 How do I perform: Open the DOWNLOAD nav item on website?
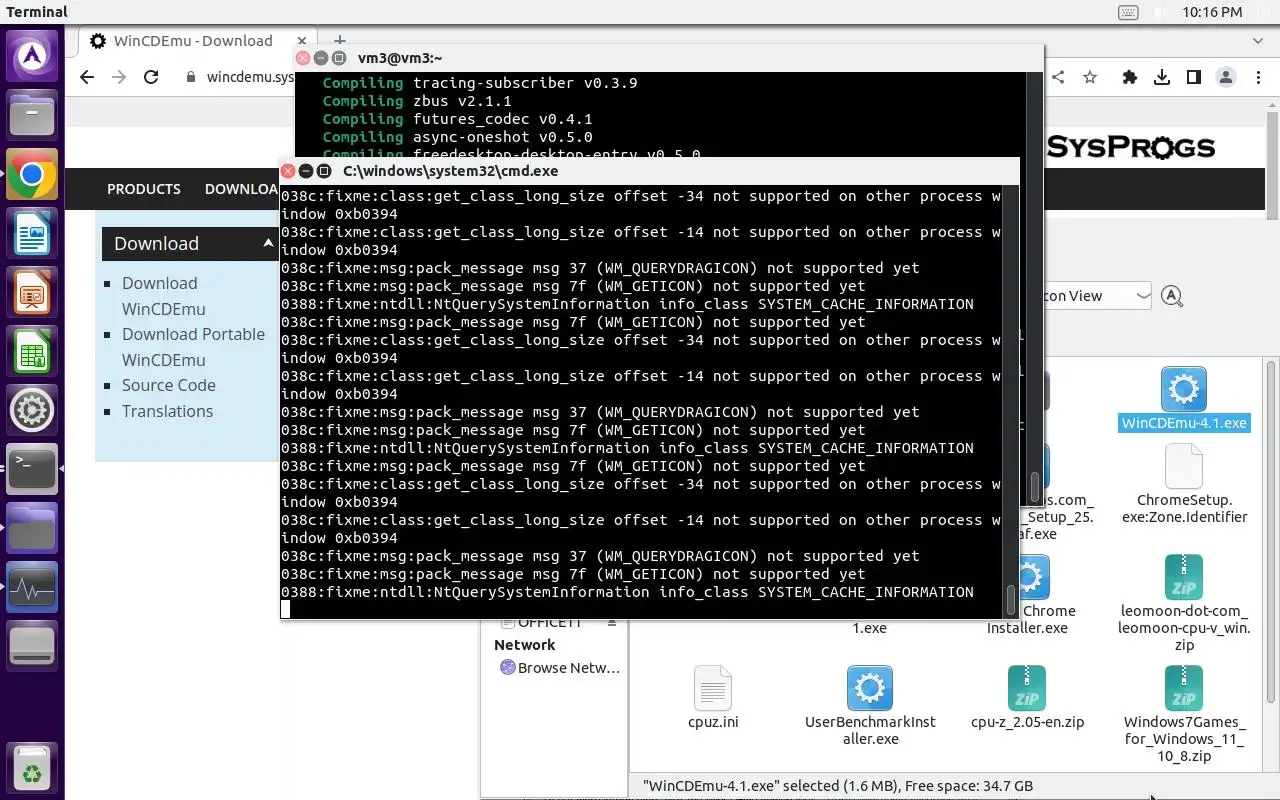pos(241,189)
